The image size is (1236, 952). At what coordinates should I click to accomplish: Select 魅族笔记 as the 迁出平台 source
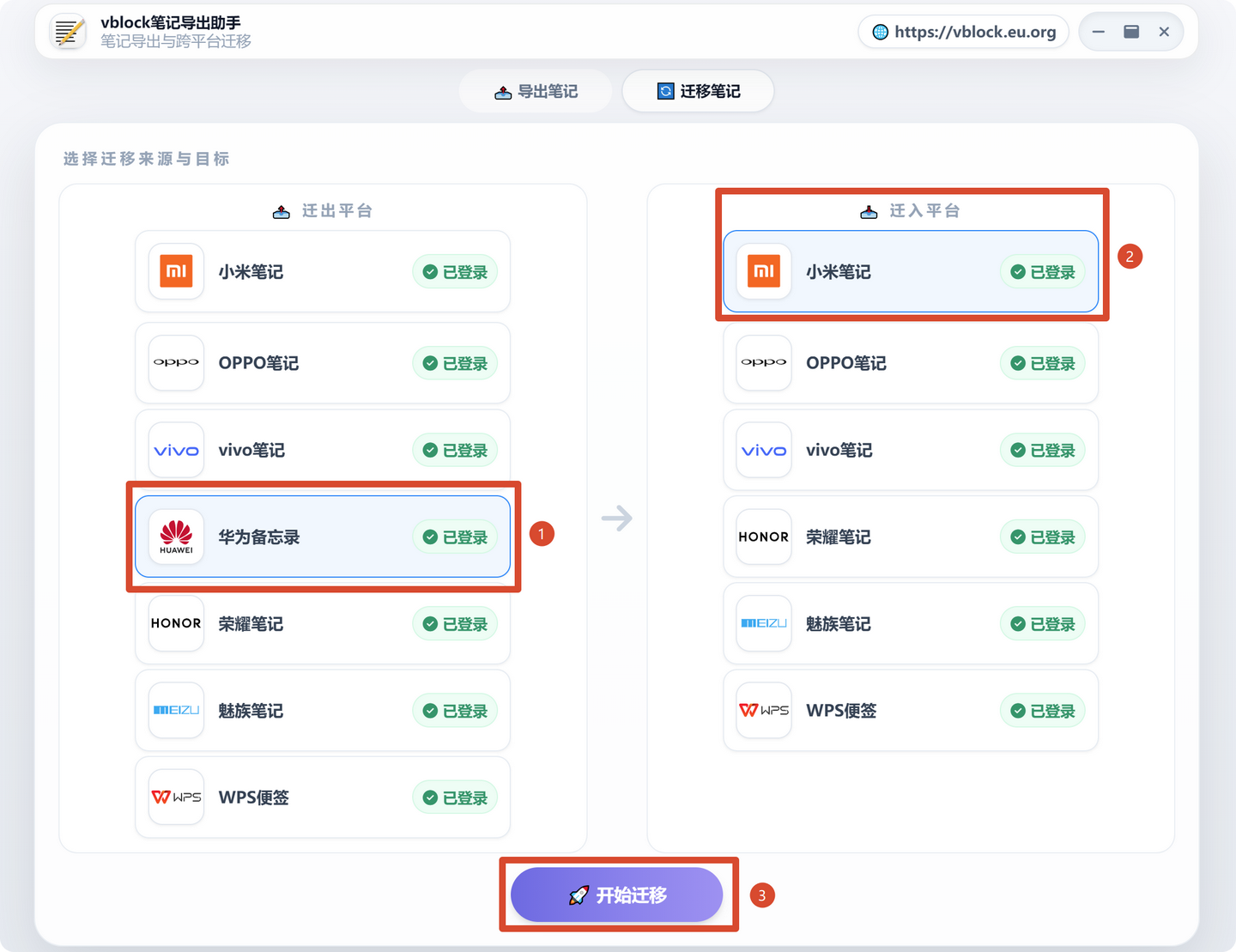[323, 710]
